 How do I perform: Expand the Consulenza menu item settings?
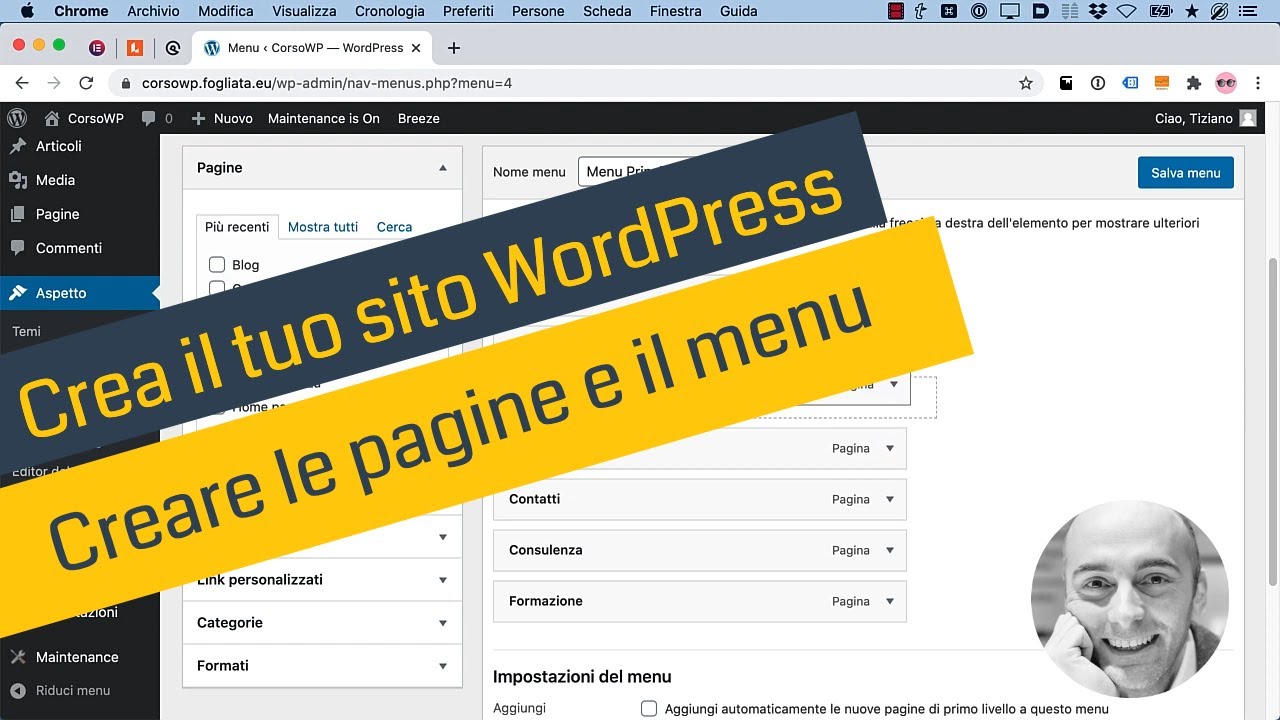point(890,550)
